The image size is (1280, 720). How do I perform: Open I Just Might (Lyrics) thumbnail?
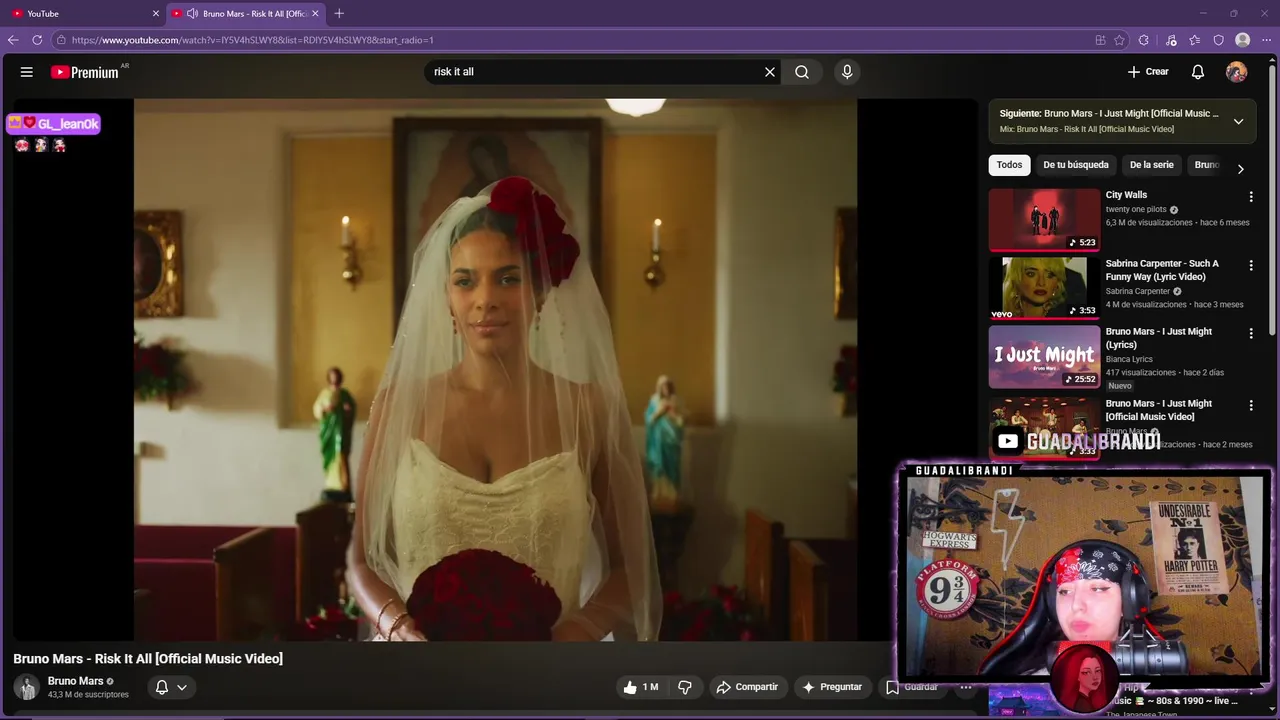click(x=1044, y=356)
